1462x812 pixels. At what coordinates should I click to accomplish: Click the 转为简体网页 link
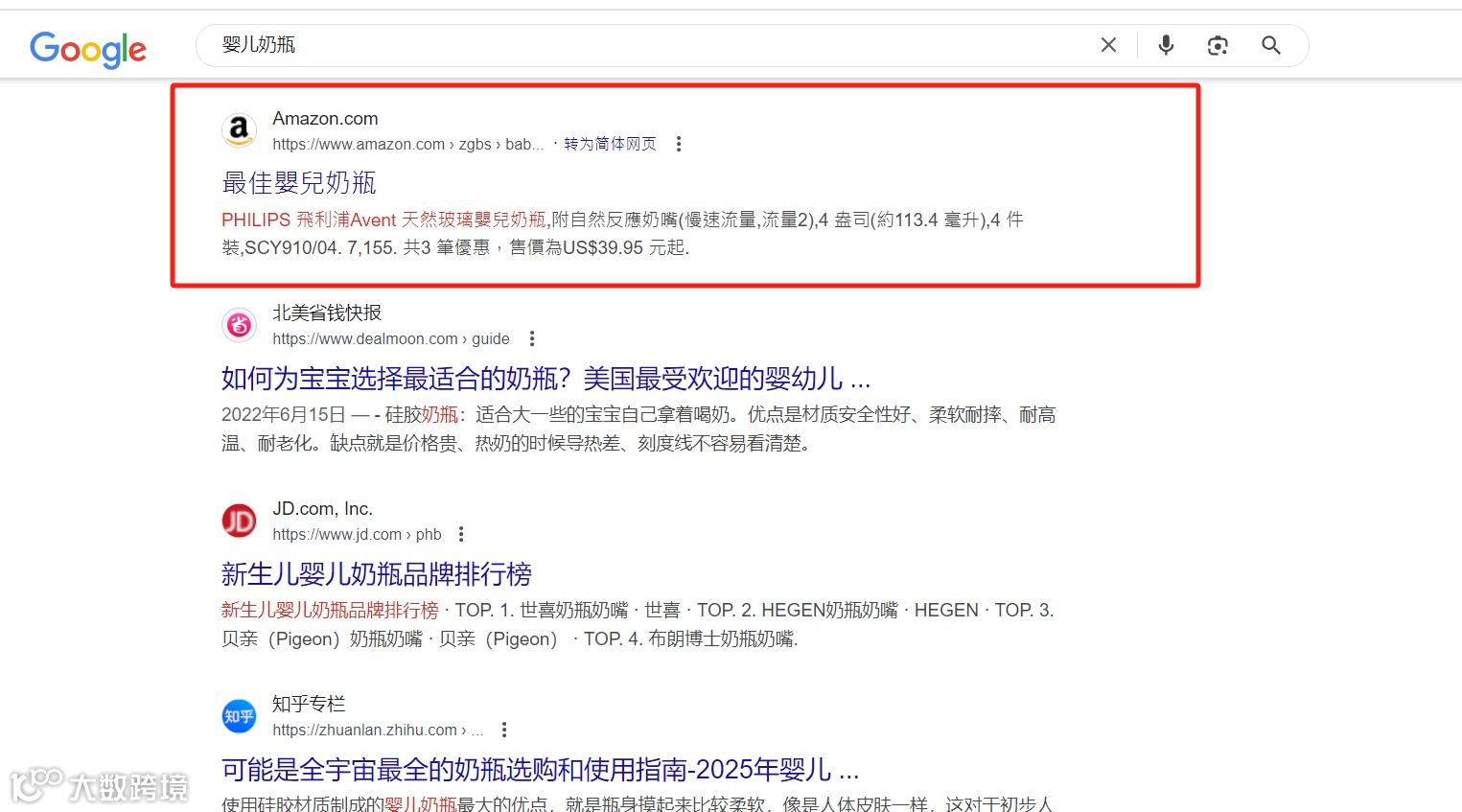point(610,144)
